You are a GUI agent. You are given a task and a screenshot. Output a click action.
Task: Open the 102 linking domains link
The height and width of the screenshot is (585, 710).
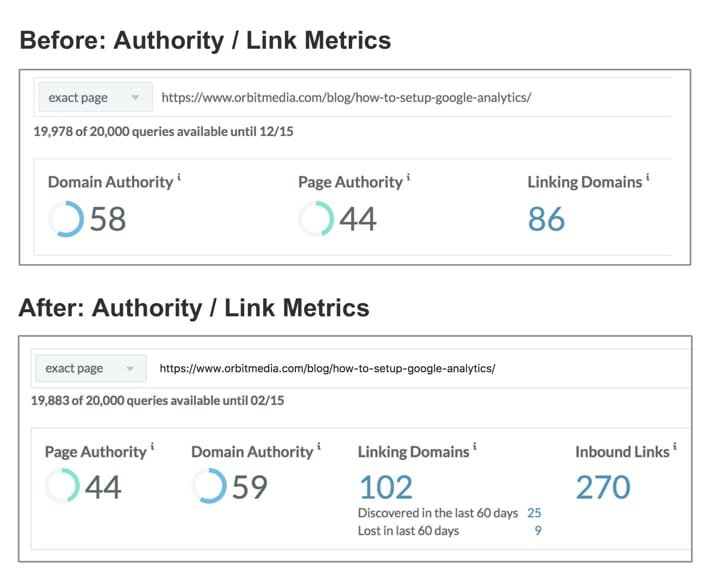386,487
